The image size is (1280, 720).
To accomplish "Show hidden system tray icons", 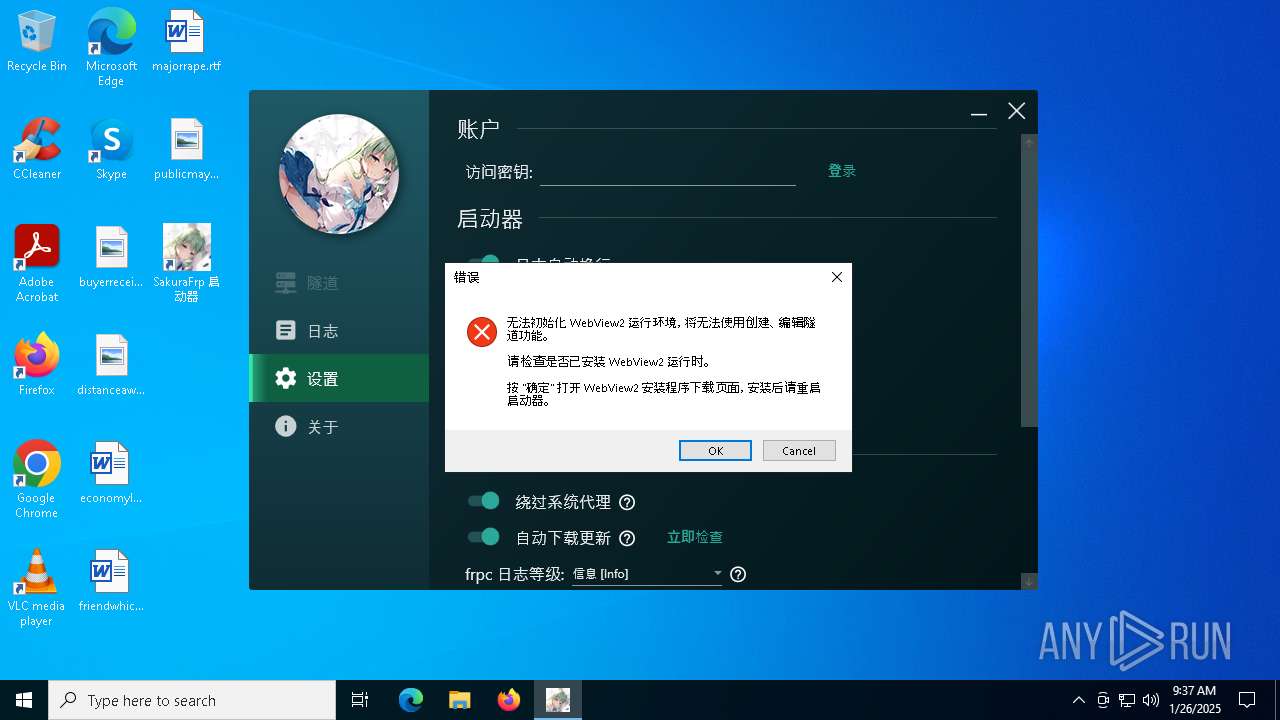I will [1078, 700].
